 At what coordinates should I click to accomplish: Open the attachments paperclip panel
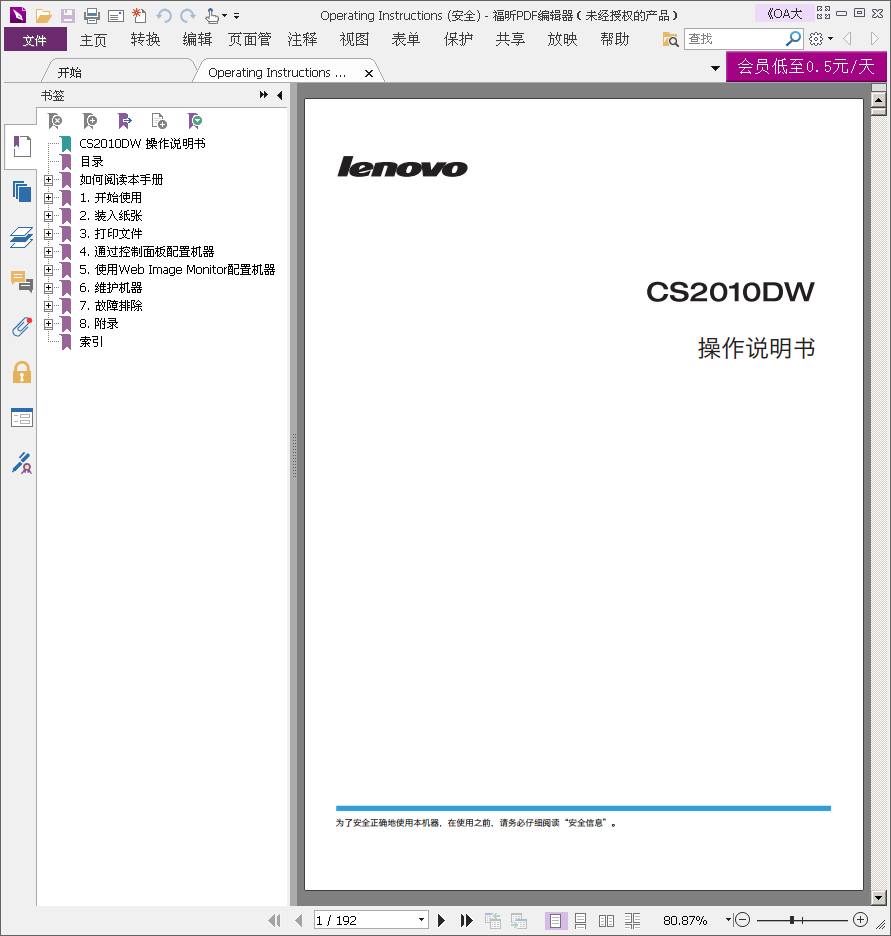(21, 327)
